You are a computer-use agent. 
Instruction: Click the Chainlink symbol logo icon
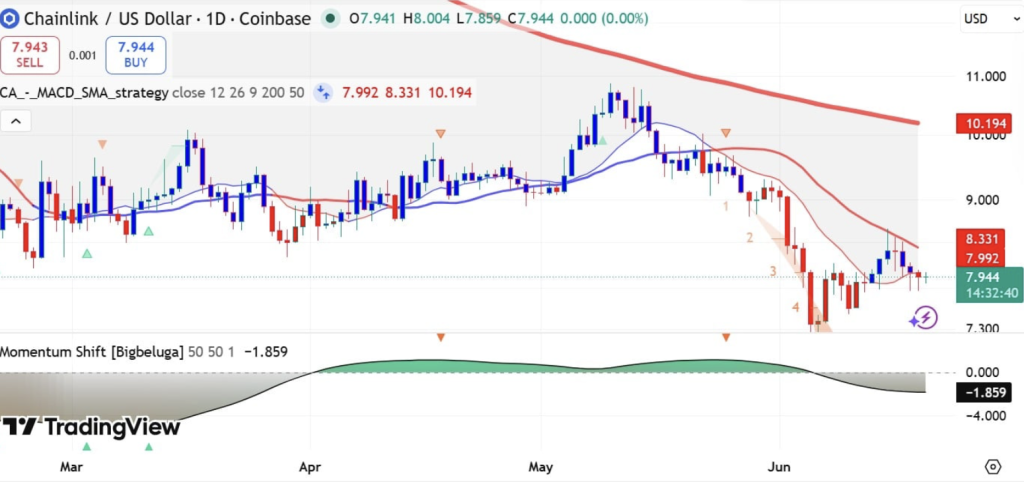(9, 18)
